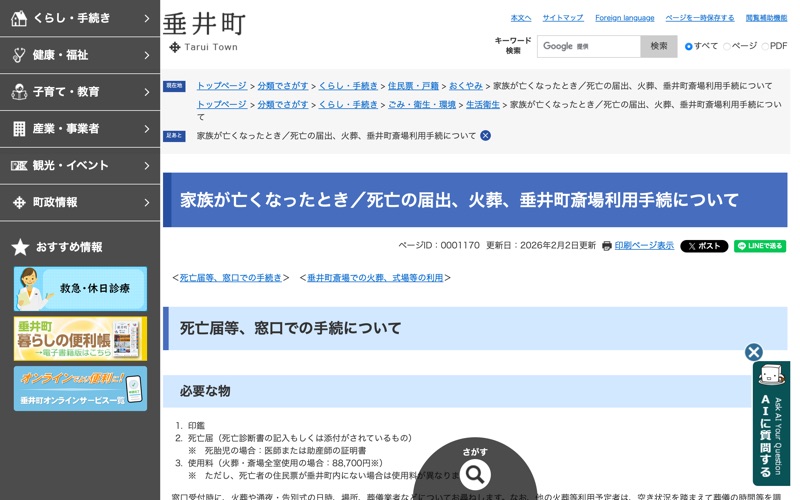Image resolution: width=800 pixels, height=500 pixels.
Task: Remove the footprint history entry with X
Action: tap(485, 136)
